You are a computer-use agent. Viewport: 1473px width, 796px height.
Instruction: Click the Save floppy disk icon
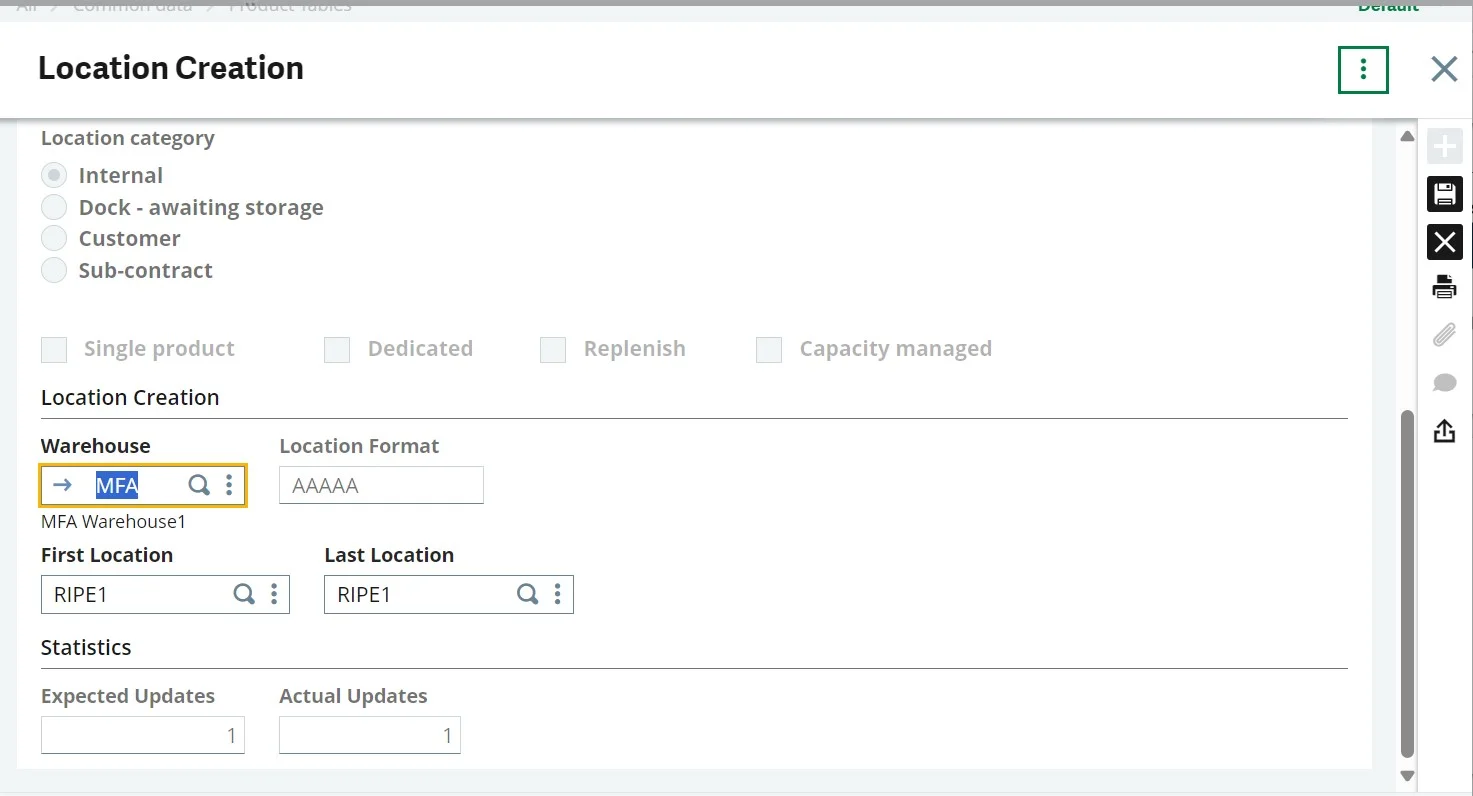1444,194
